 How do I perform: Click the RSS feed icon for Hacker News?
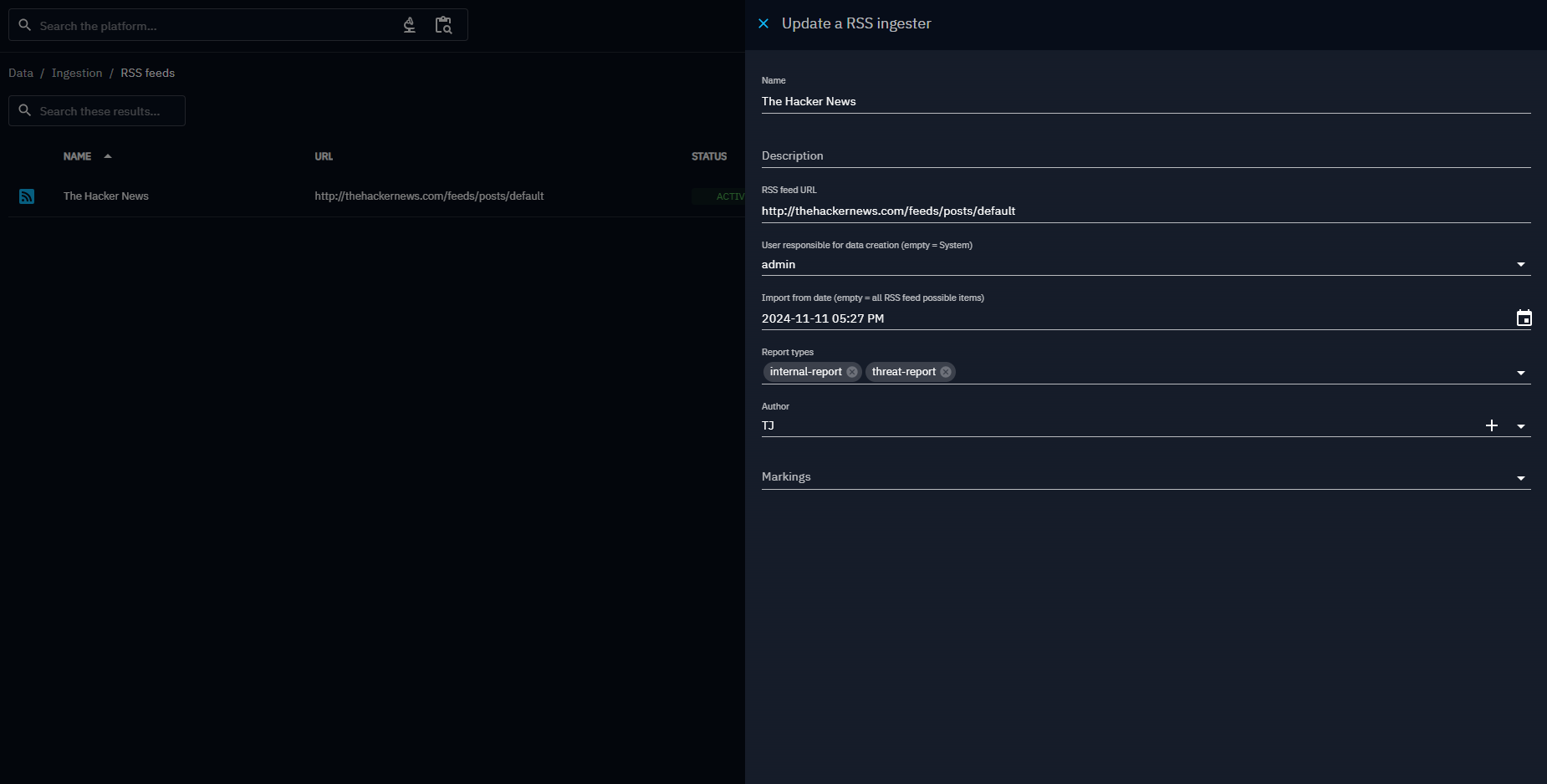click(27, 196)
